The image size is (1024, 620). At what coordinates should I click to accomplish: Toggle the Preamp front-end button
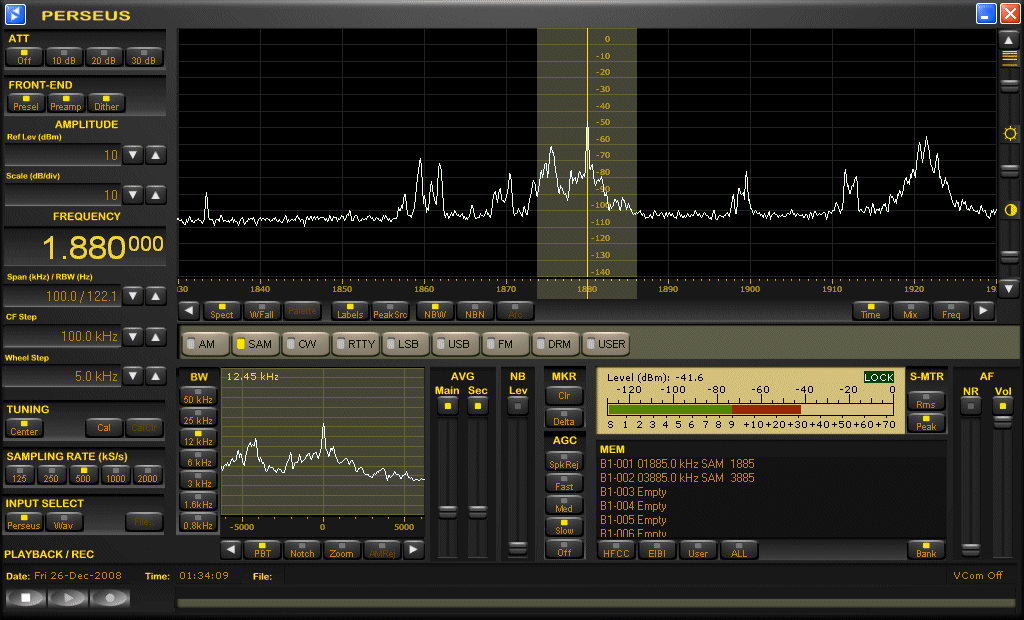(x=66, y=103)
